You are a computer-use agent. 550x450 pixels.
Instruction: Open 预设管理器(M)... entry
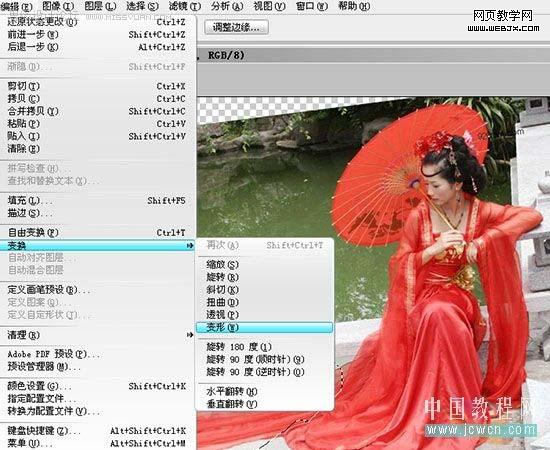click(x=97, y=367)
